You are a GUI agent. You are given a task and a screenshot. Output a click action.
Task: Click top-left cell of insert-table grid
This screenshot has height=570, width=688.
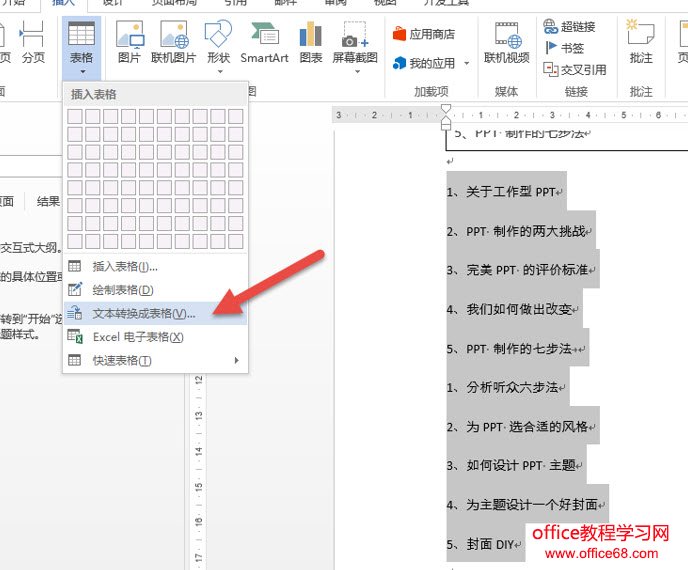pos(75,116)
